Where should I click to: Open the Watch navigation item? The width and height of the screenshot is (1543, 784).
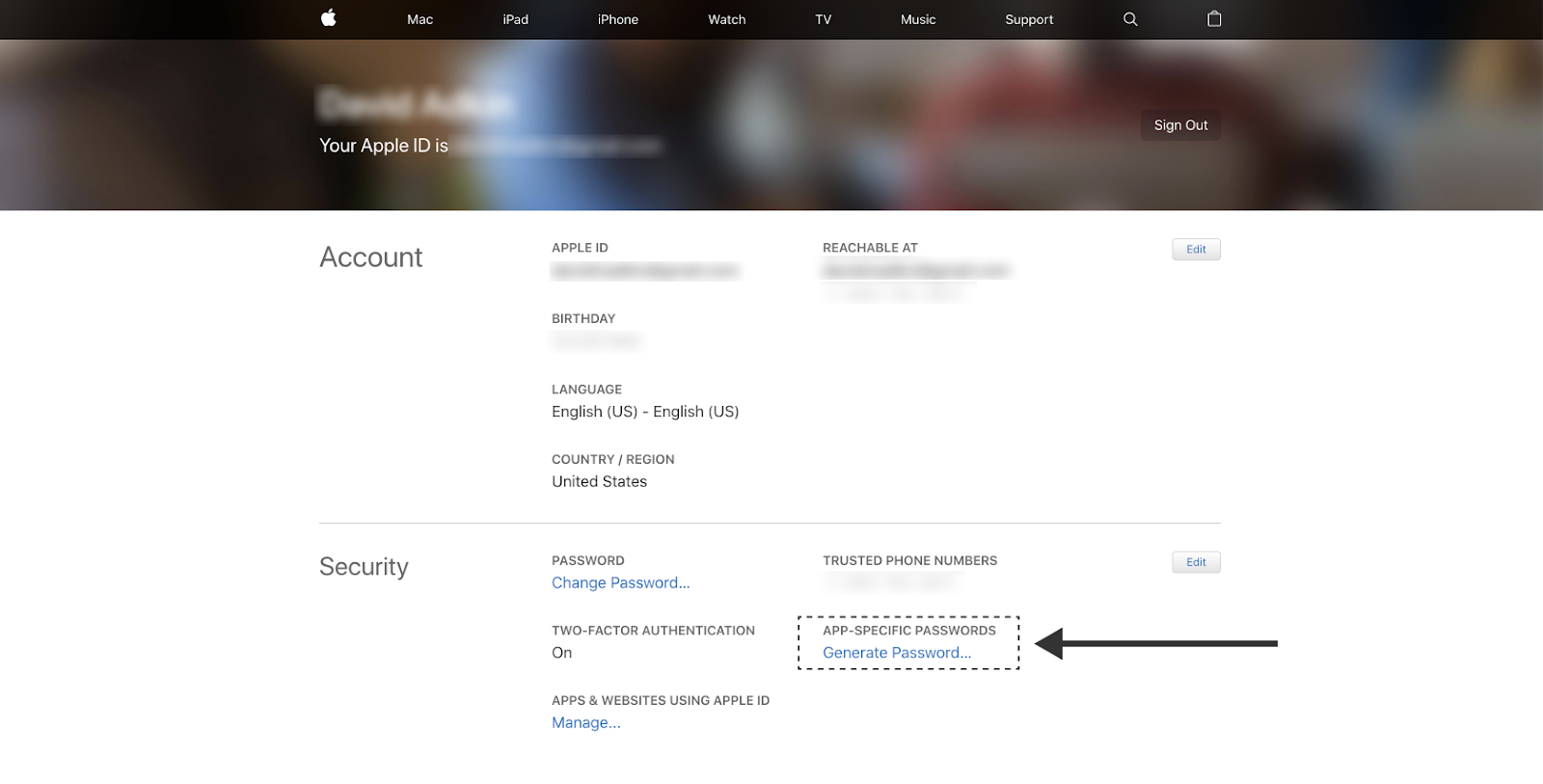click(726, 19)
